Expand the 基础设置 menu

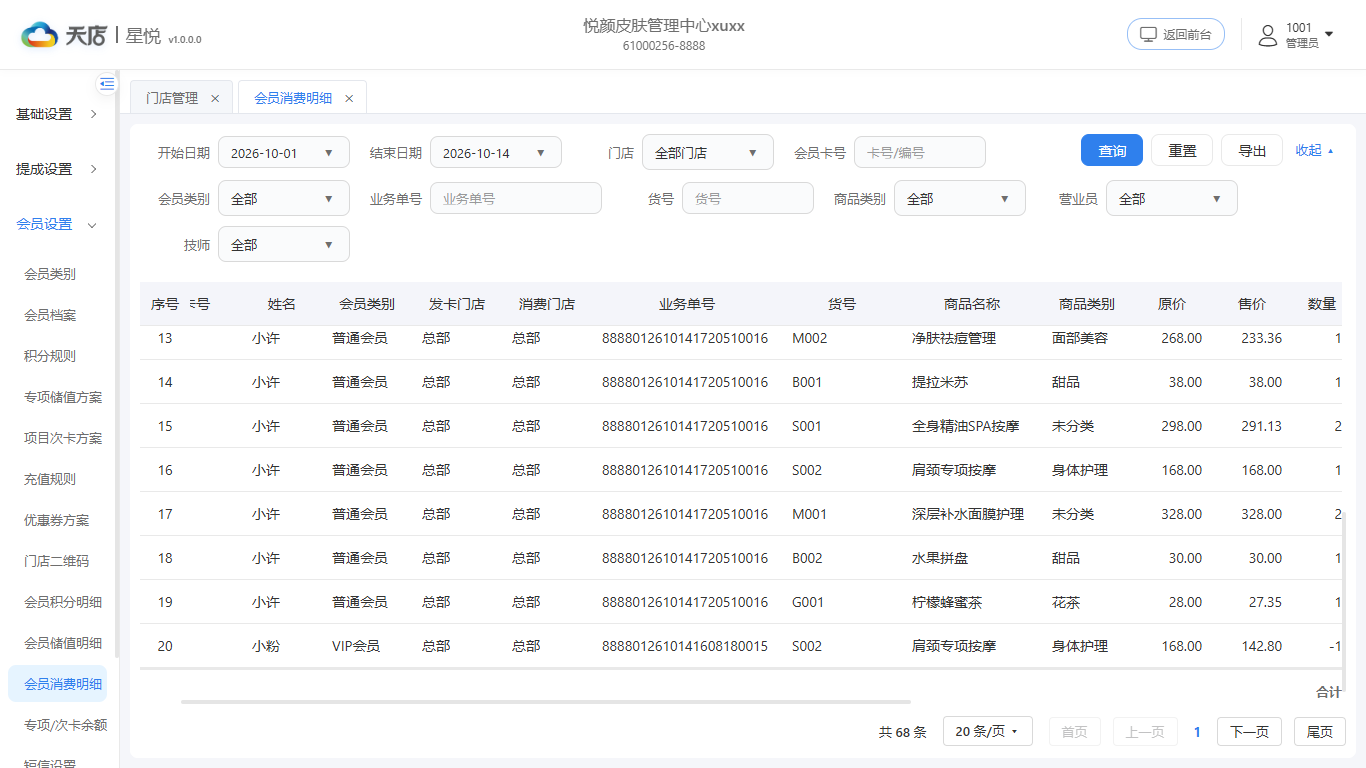coord(57,114)
